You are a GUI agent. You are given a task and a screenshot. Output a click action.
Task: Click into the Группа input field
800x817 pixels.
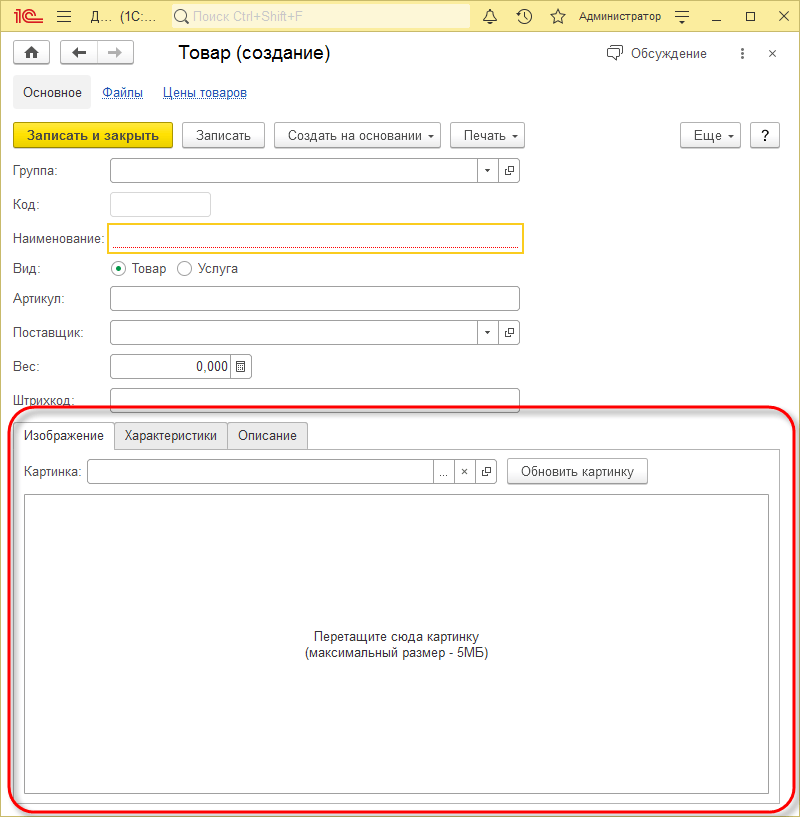(x=294, y=170)
